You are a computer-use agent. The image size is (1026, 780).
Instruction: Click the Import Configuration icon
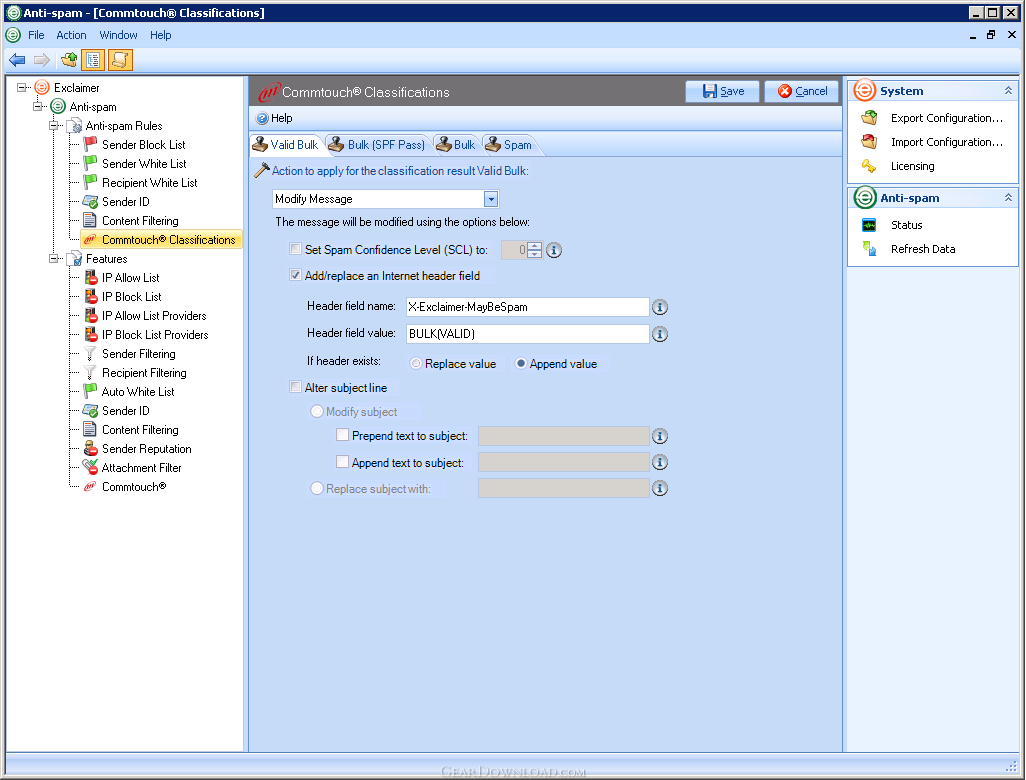(x=869, y=142)
